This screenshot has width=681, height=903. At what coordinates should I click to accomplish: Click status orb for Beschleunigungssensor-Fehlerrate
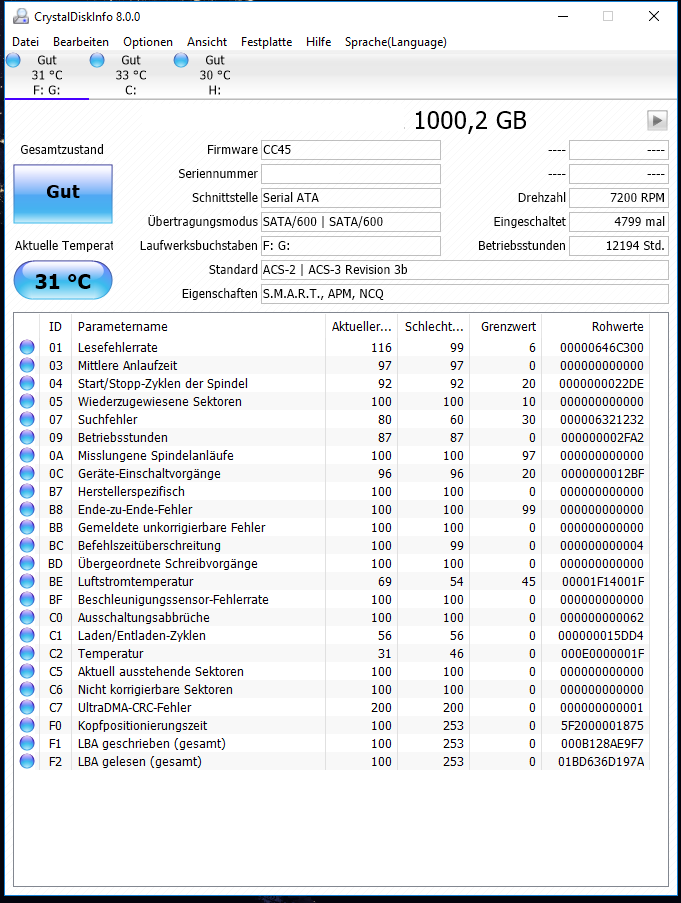[x=27, y=599]
